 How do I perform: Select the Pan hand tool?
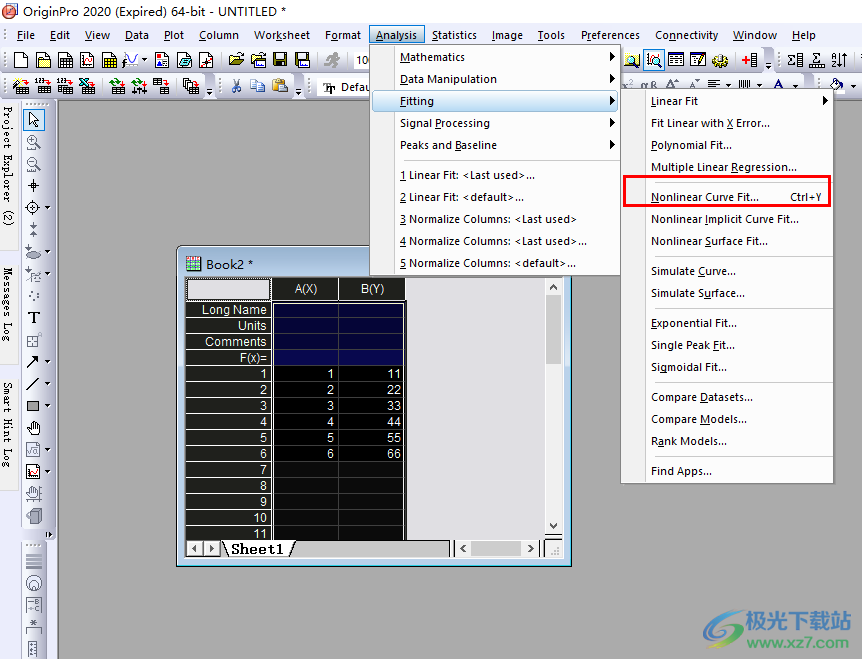(x=34, y=428)
